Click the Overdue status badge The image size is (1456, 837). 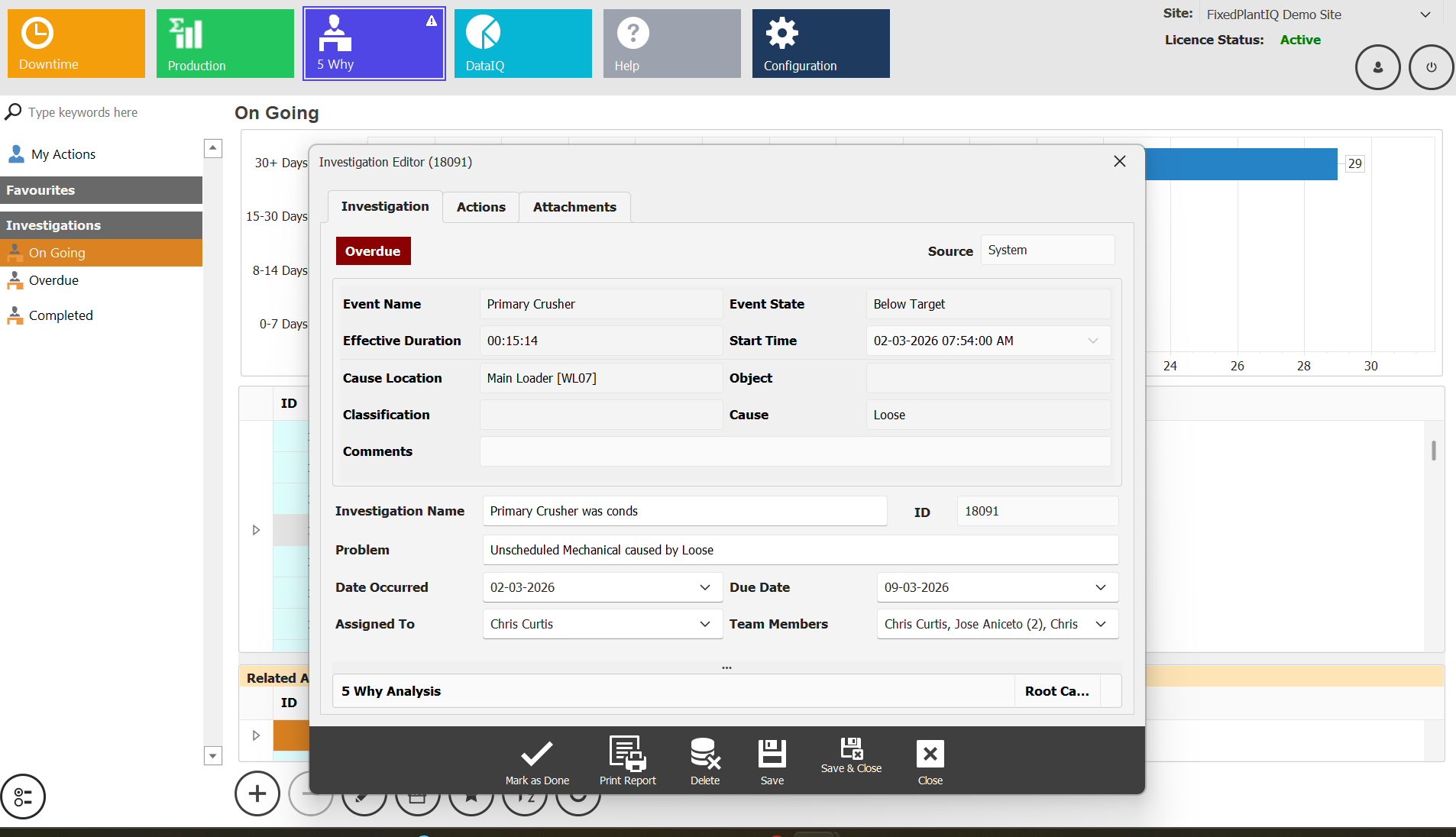coord(373,251)
